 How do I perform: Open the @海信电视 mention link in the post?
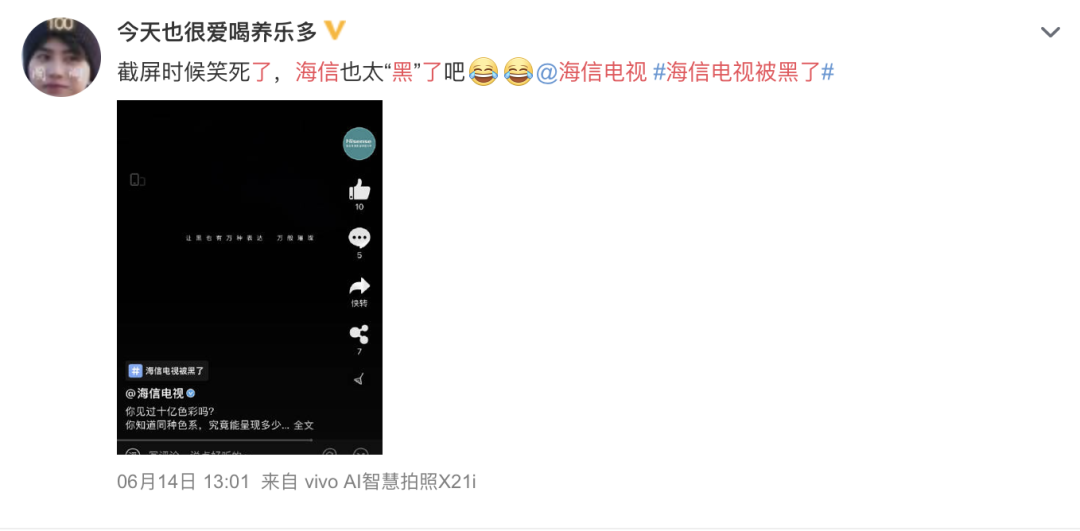(592, 72)
